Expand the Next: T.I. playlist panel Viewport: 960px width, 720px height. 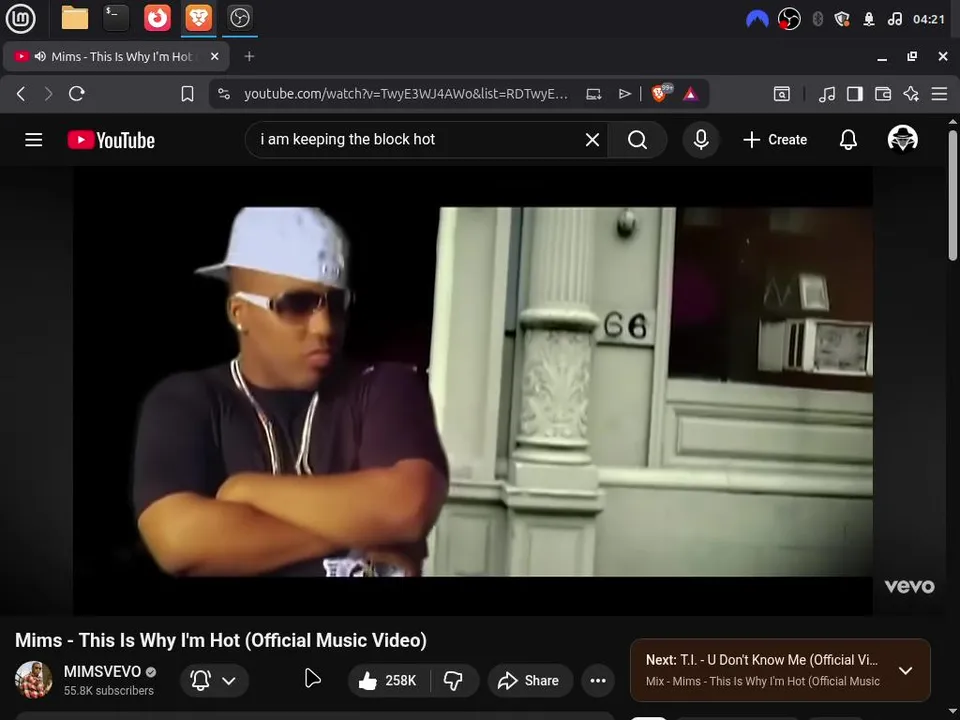click(906, 670)
